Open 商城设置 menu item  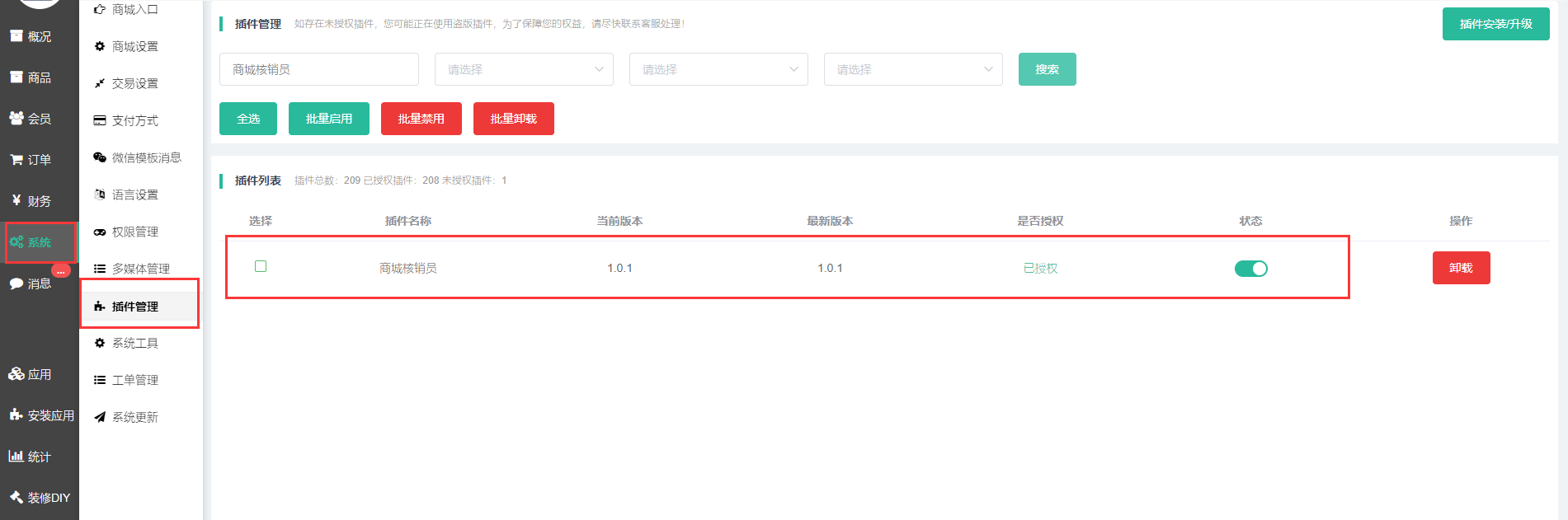click(x=134, y=46)
